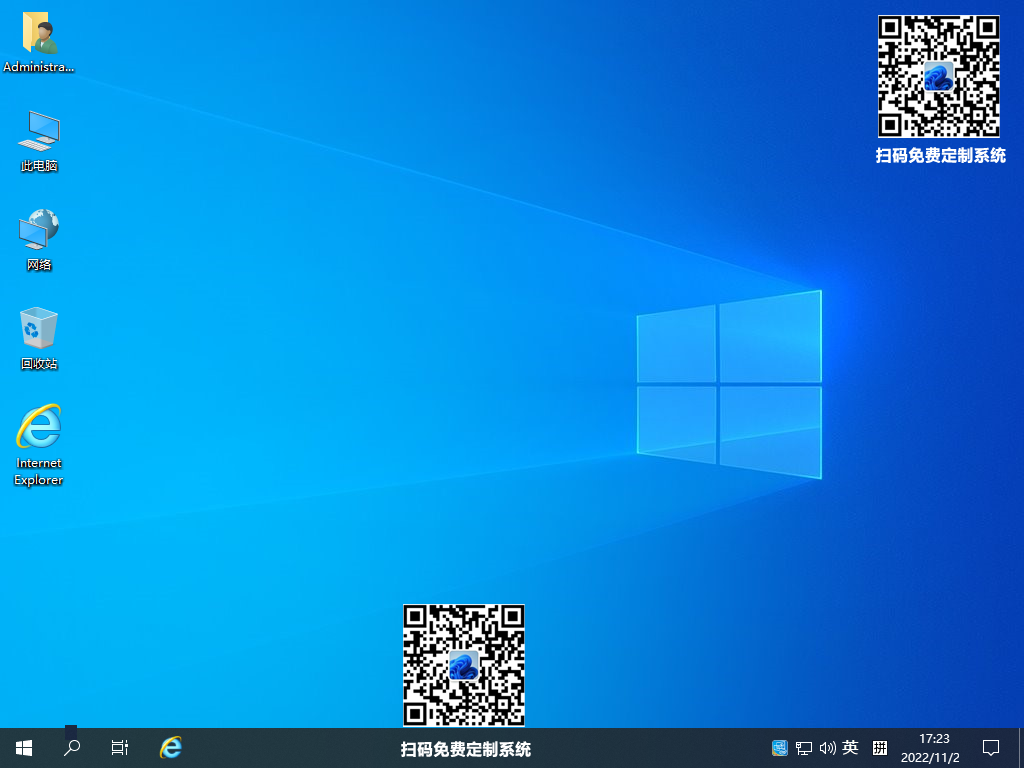1024x768 pixels.
Task: Click the bottom-center QR code image
Action: [463, 665]
